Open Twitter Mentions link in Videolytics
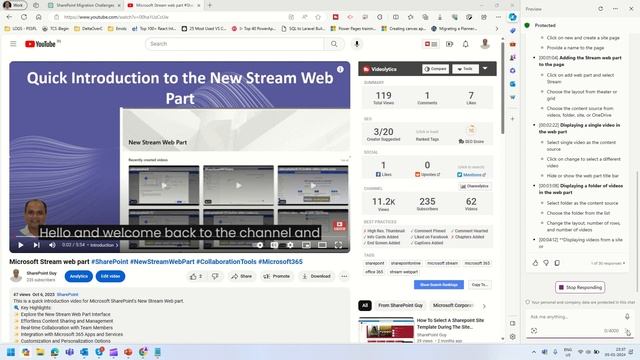640x360 pixels. click(x=472, y=175)
